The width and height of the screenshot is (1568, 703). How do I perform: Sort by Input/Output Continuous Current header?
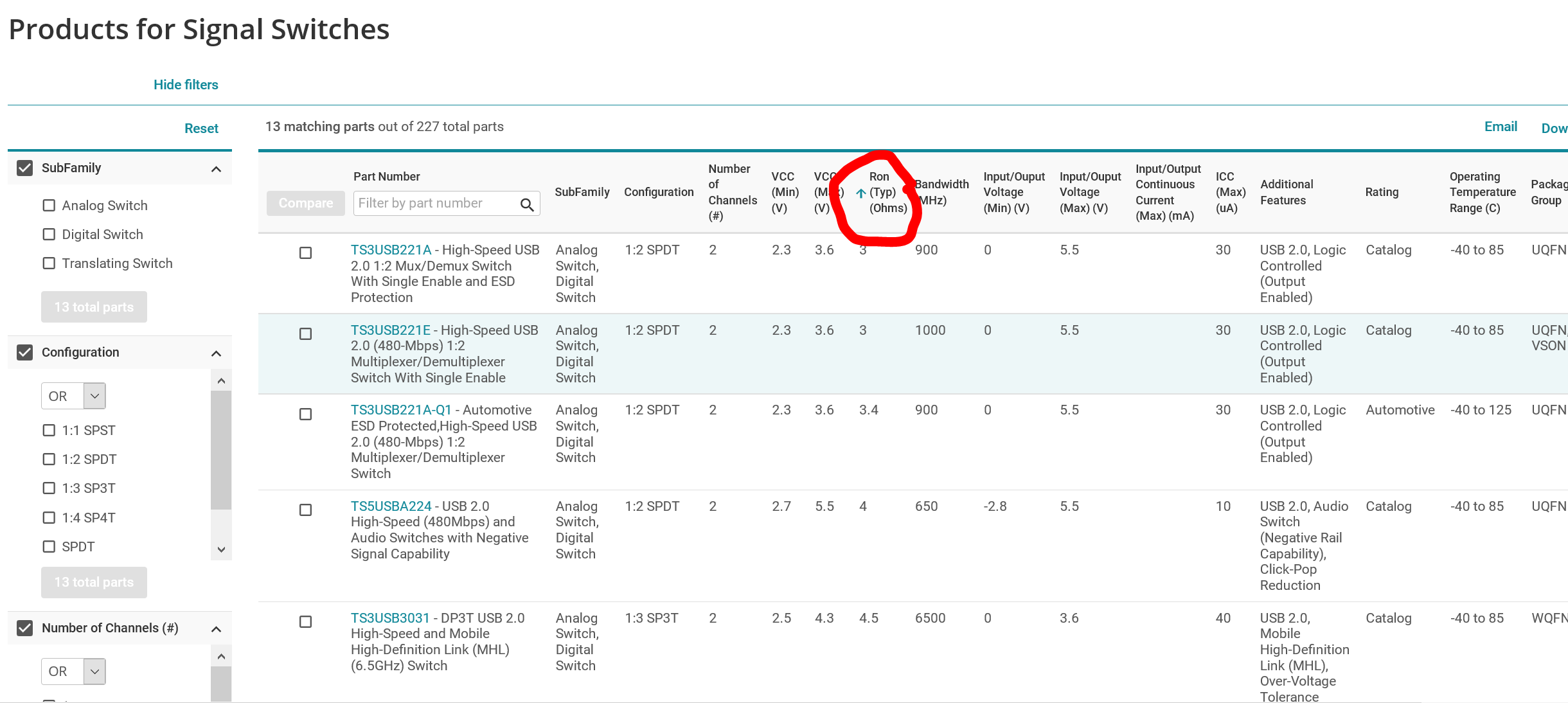pyautogui.click(x=1168, y=192)
